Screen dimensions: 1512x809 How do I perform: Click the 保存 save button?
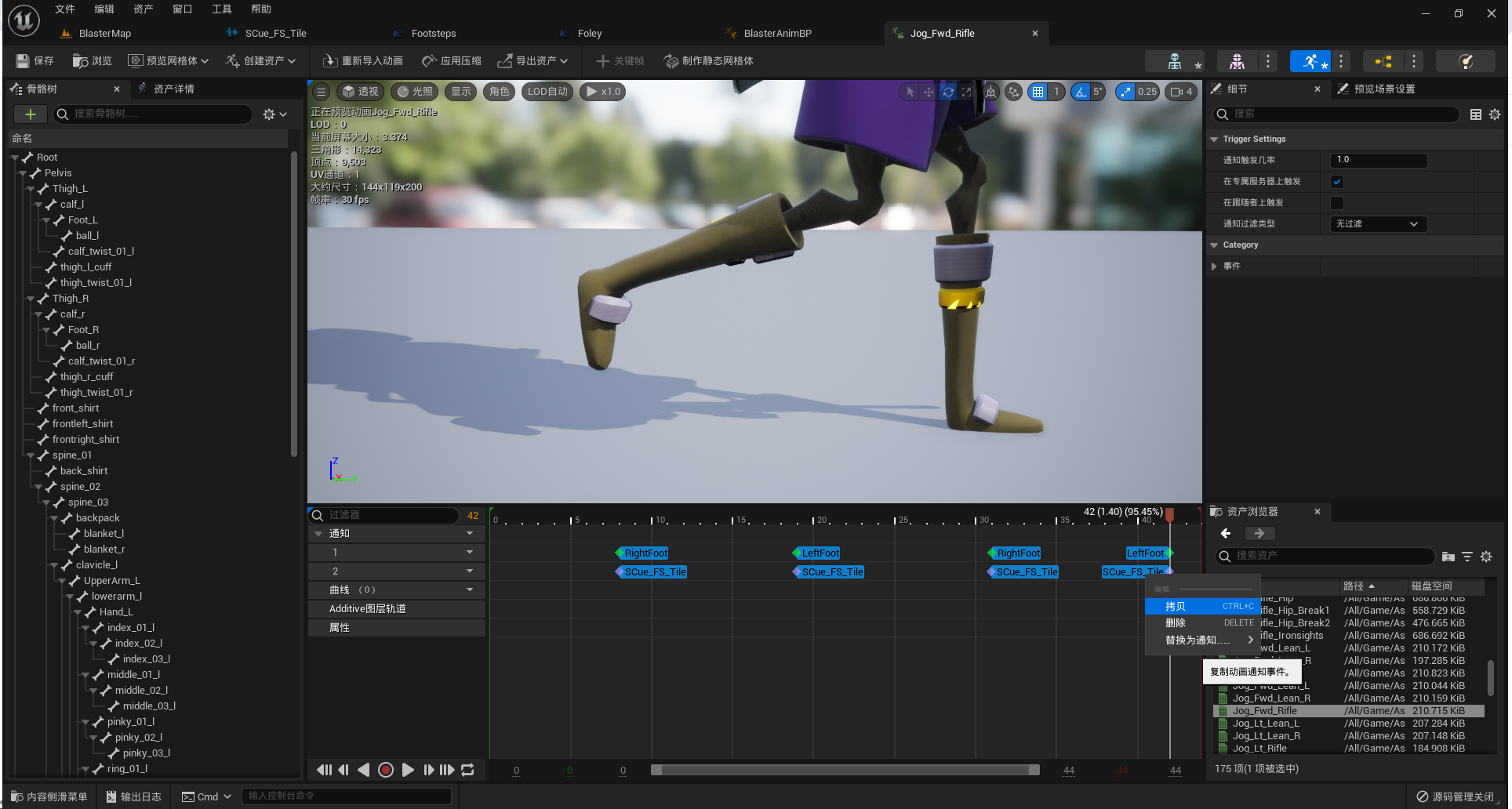pyautogui.click(x=35, y=61)
